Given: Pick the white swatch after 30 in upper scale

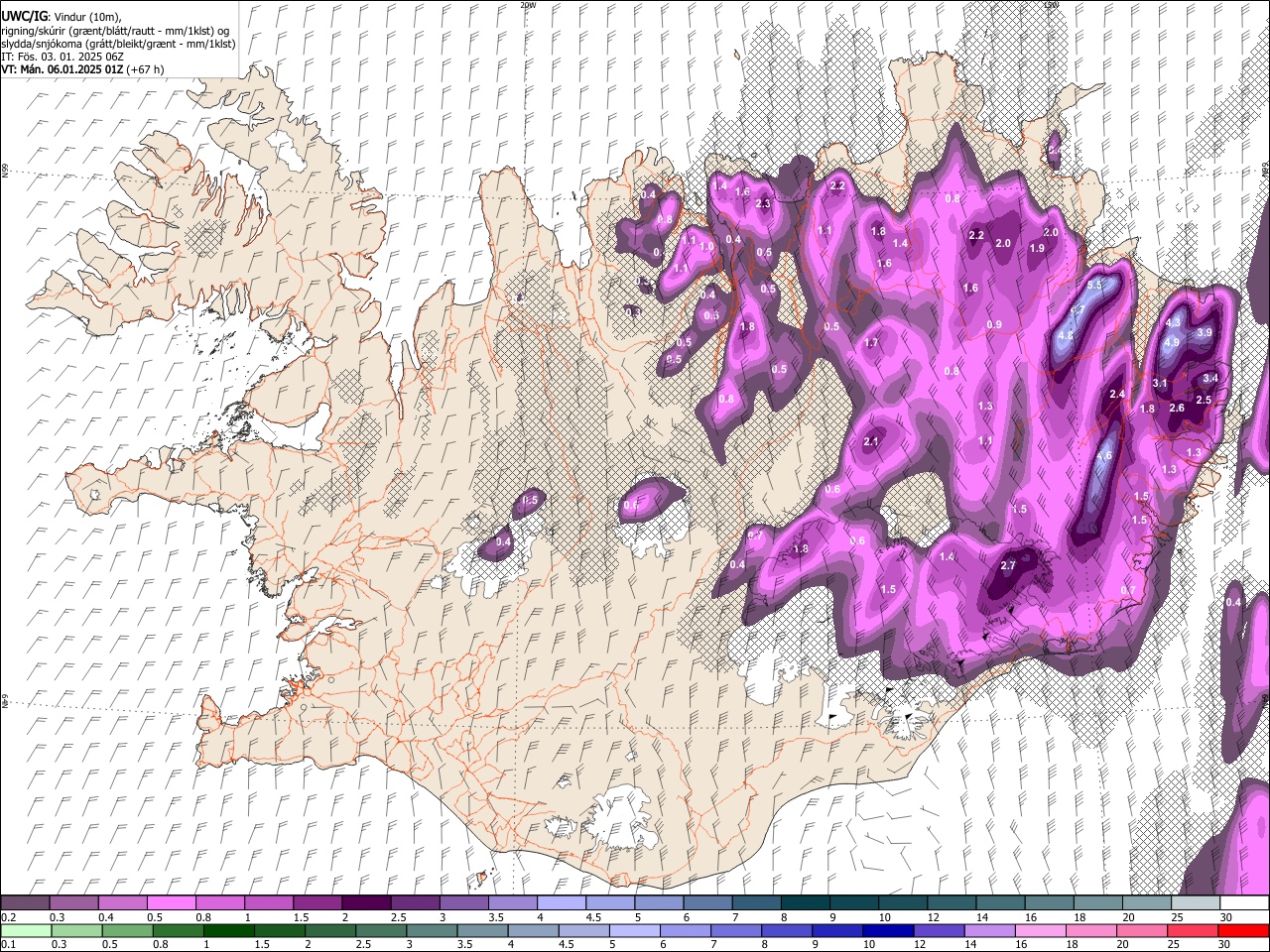Looking at the screenshot, I should coord(1244,903).
